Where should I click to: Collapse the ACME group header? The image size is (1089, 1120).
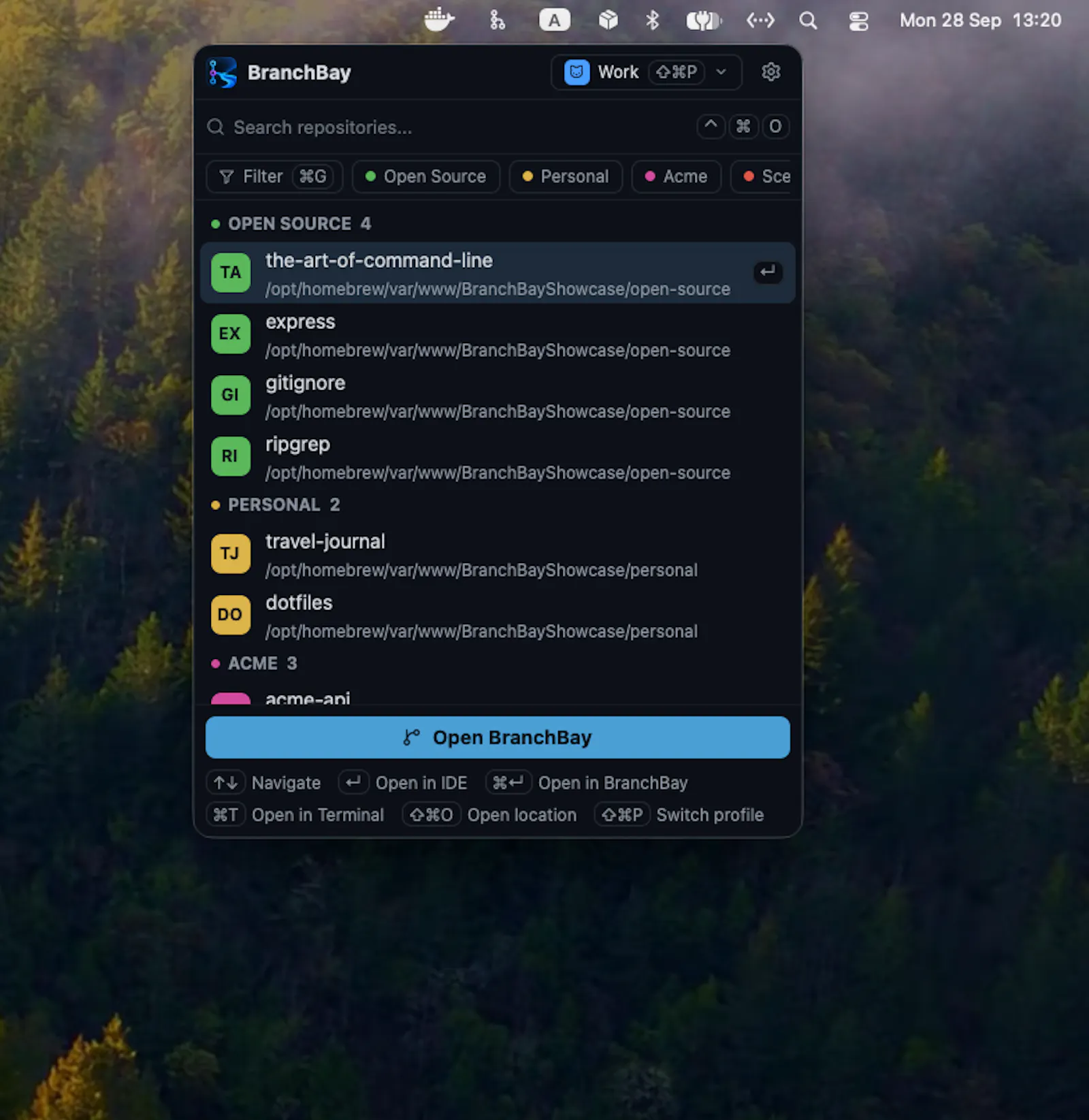pos(255,664)
